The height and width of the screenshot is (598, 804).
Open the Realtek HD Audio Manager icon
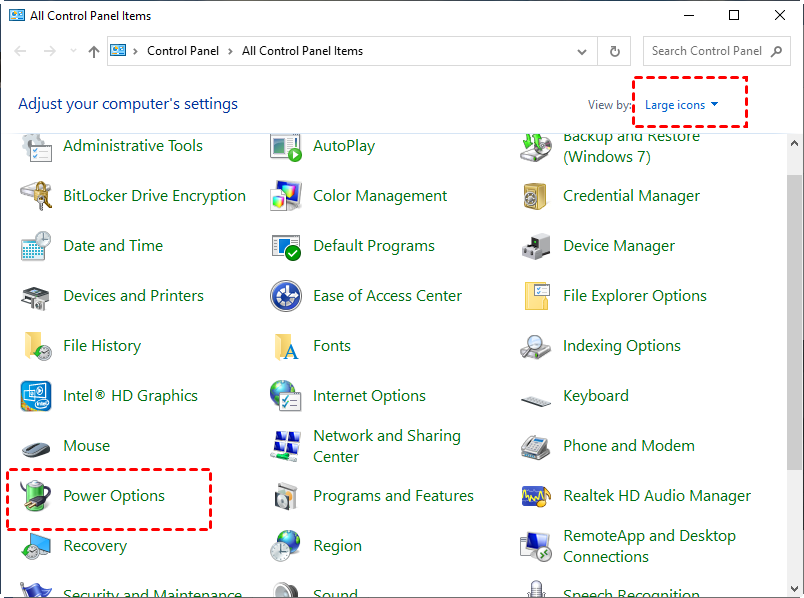click(x=536, y=496)
